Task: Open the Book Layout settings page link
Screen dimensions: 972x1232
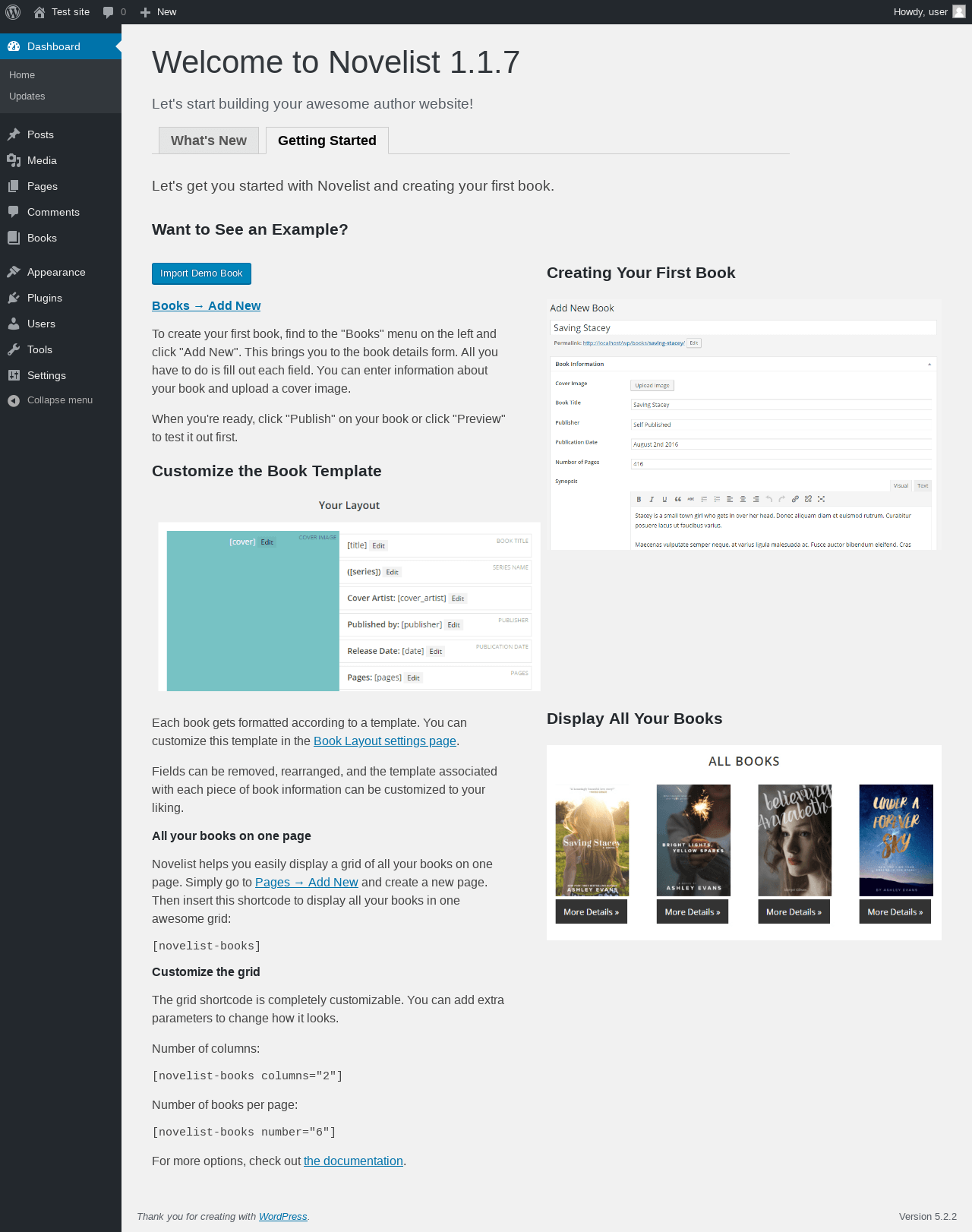Action: point(385,741)
